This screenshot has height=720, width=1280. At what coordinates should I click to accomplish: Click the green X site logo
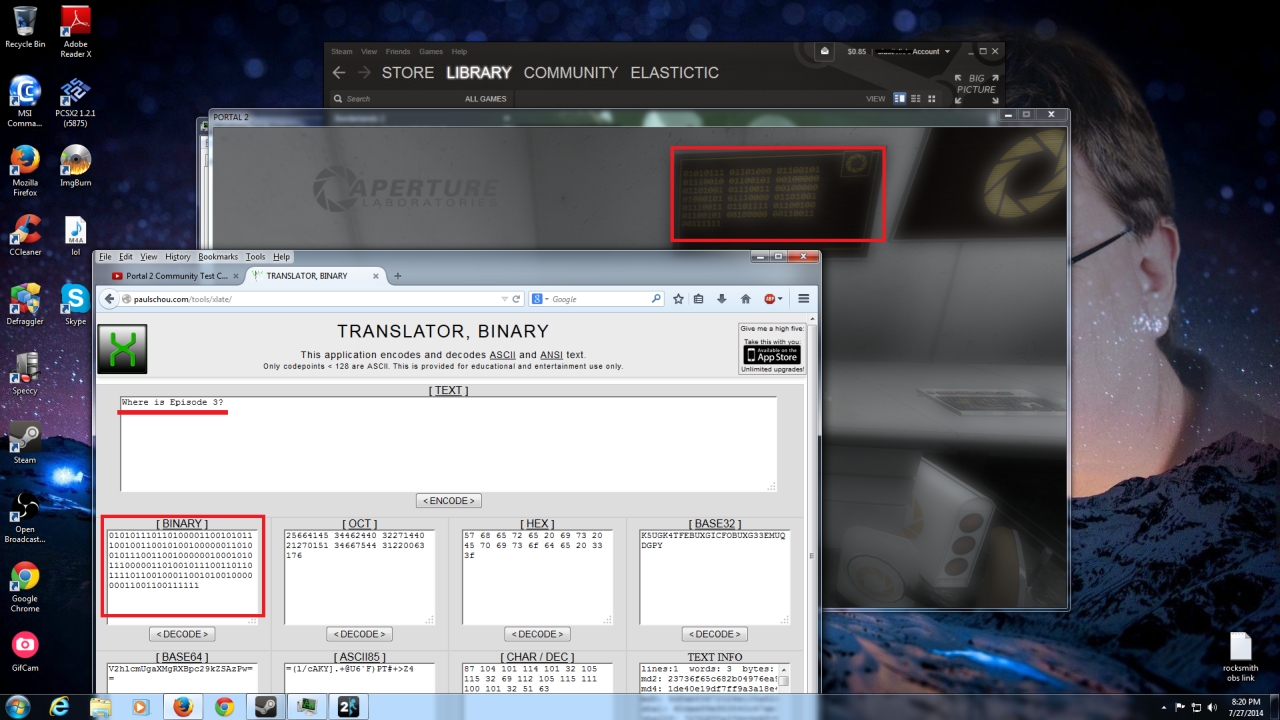[x=122, y=349]
